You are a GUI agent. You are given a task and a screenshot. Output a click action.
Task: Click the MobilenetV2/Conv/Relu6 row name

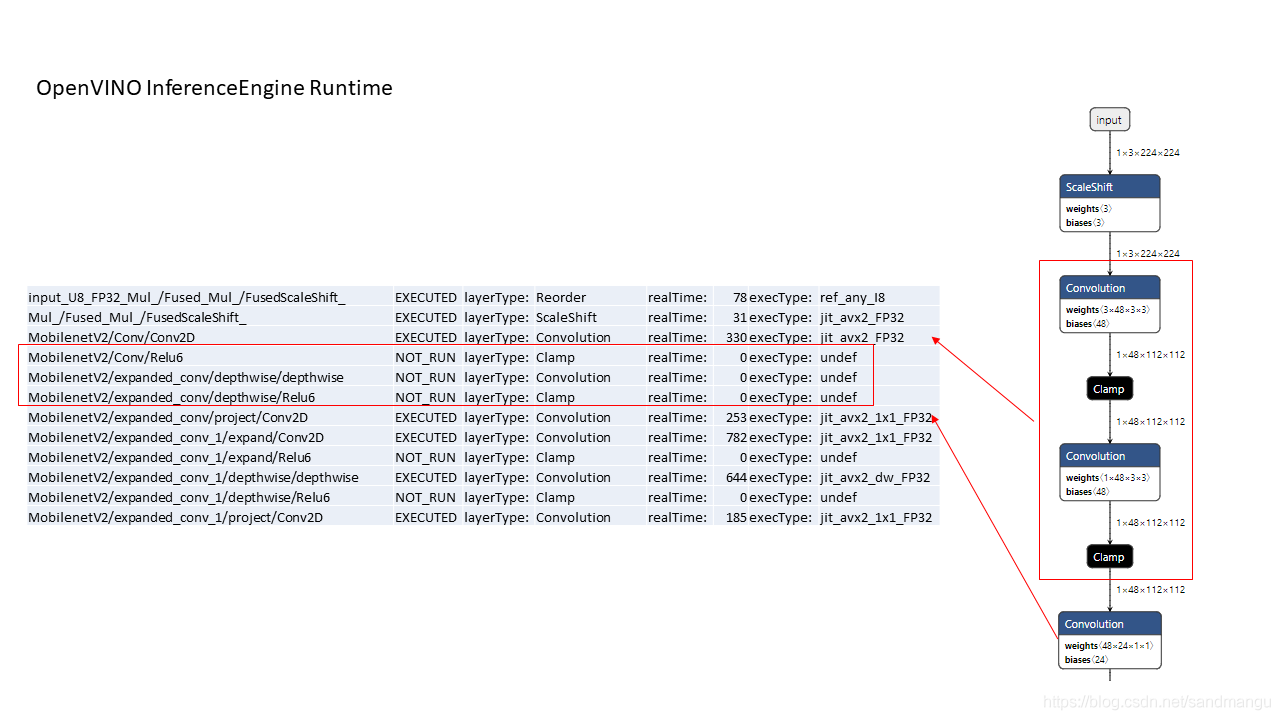(105, 357)
